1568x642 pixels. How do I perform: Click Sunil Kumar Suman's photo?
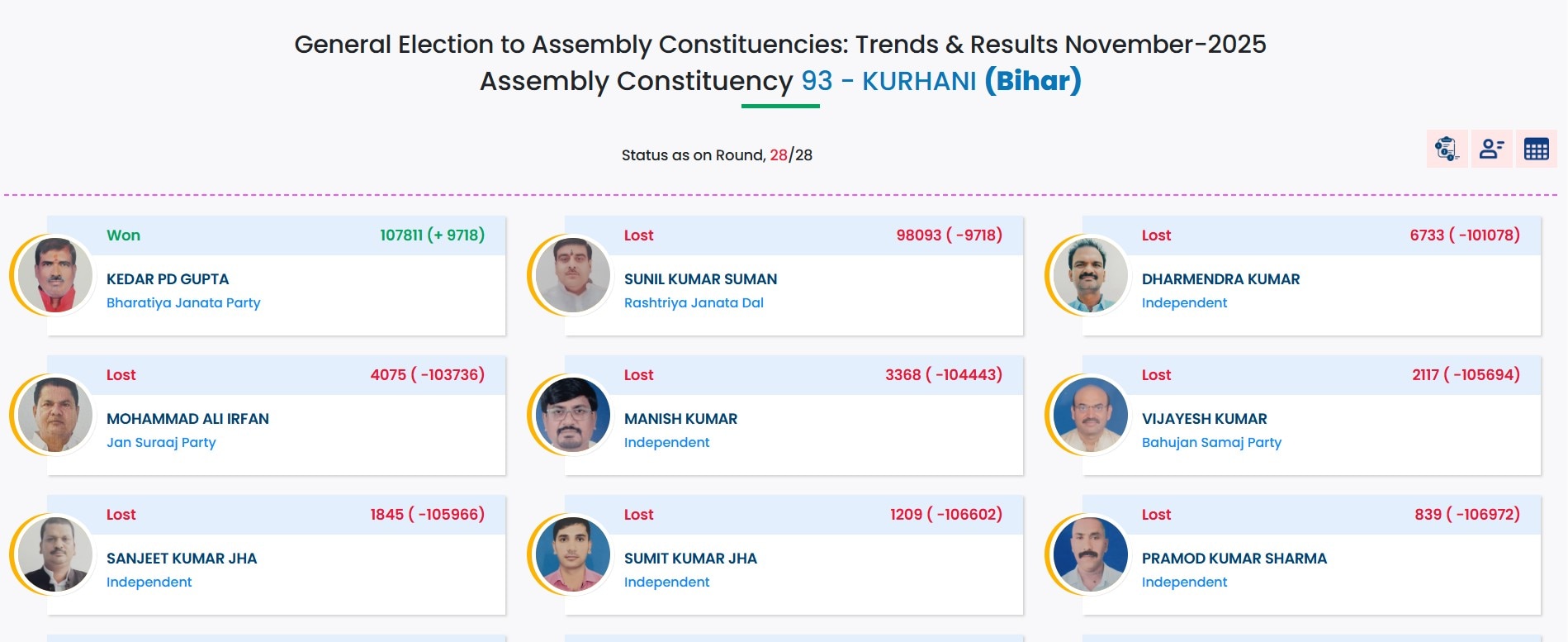(572, 275)
